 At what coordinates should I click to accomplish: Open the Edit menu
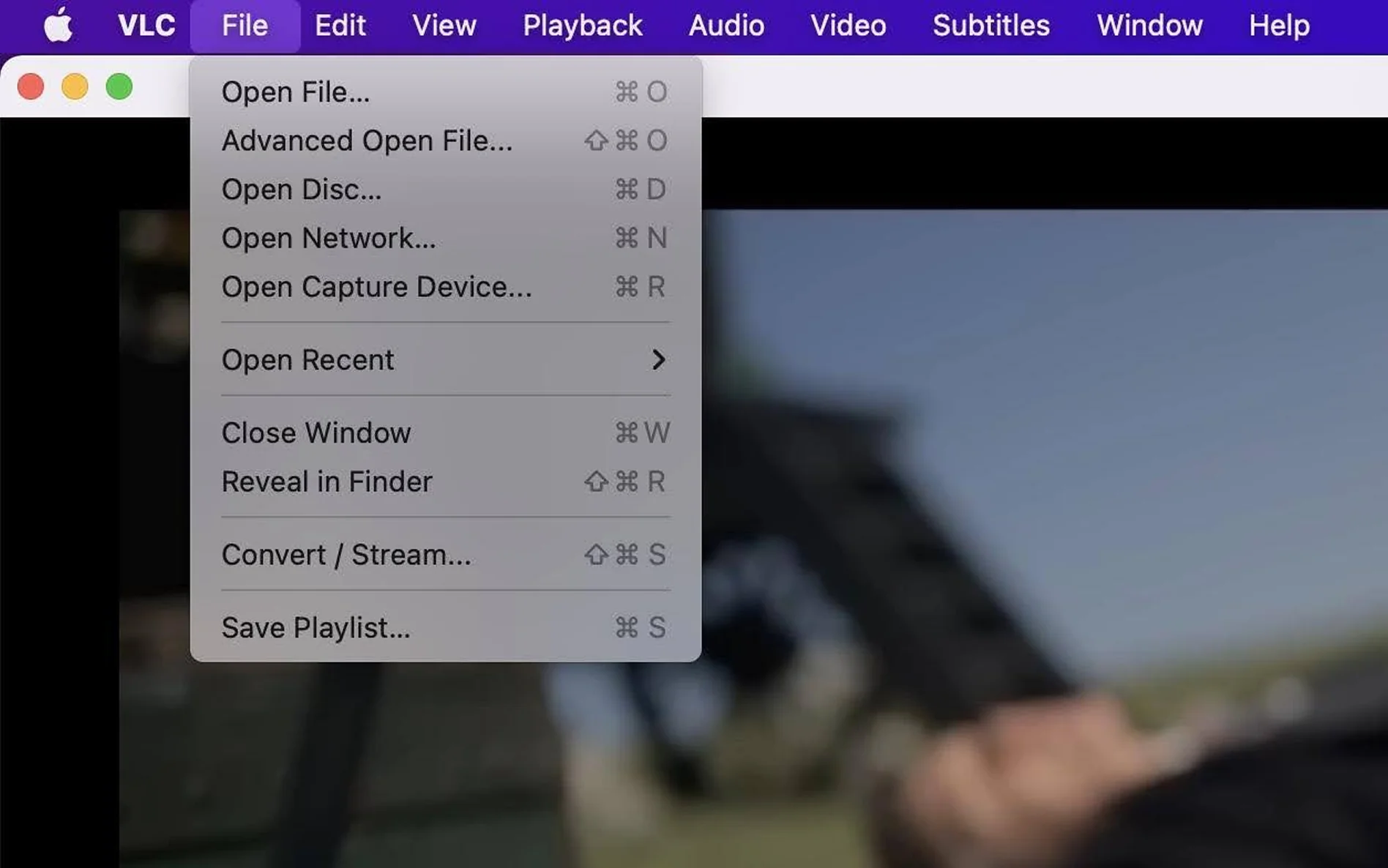(x=340, y=26)
